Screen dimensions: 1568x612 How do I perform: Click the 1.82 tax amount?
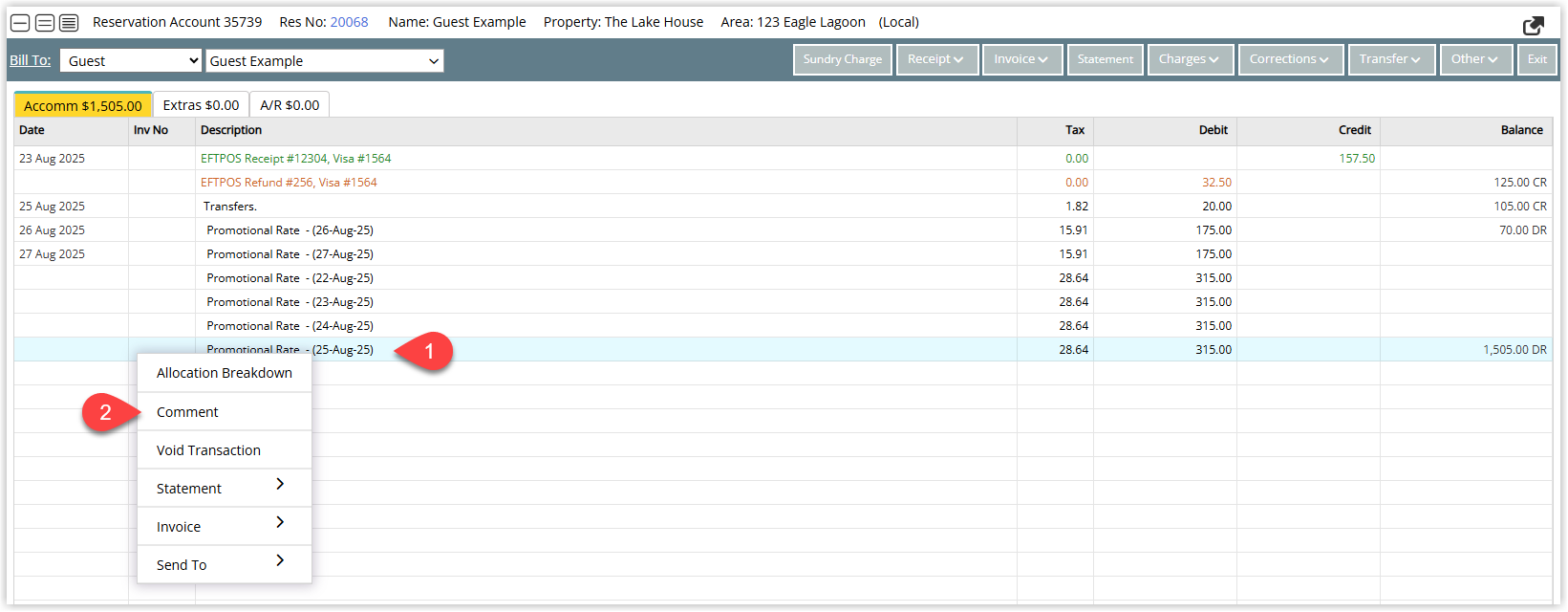[1077, 207]
